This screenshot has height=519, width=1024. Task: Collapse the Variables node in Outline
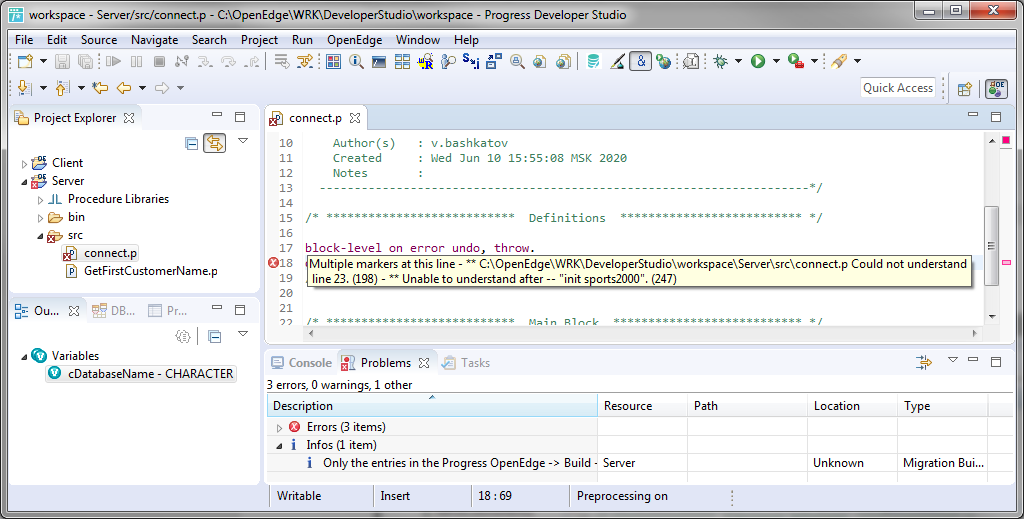point(25,356)
